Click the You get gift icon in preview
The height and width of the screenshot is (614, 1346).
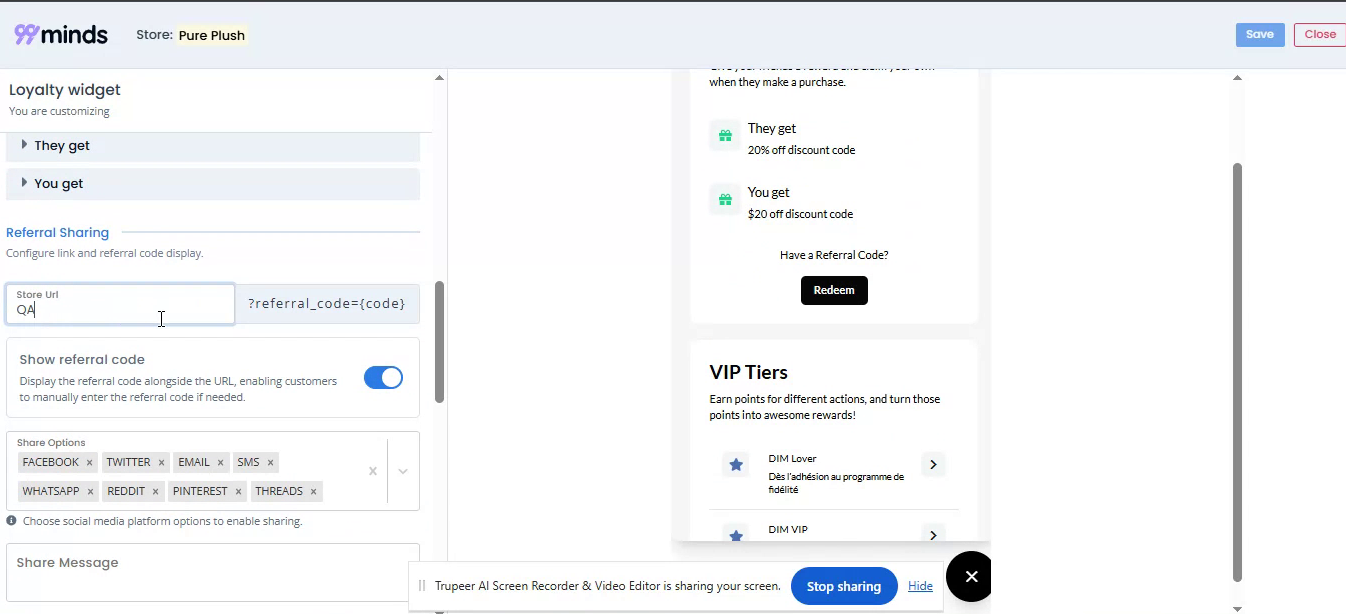point(725,199)
